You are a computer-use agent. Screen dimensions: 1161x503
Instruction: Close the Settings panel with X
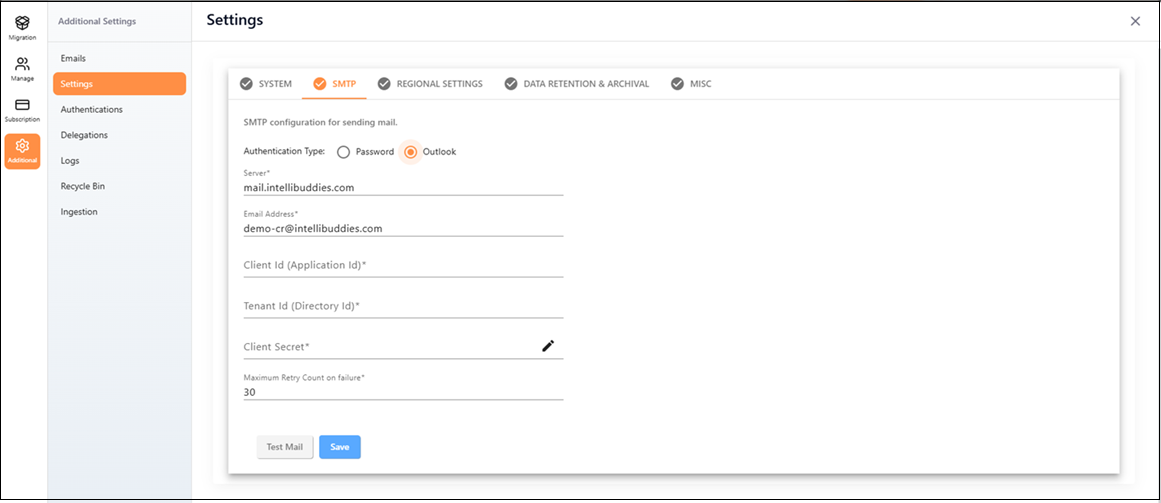1135,21
